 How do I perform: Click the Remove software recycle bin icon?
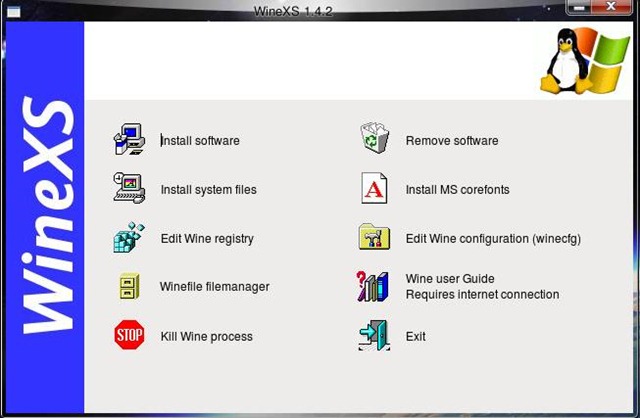(374, 138)
